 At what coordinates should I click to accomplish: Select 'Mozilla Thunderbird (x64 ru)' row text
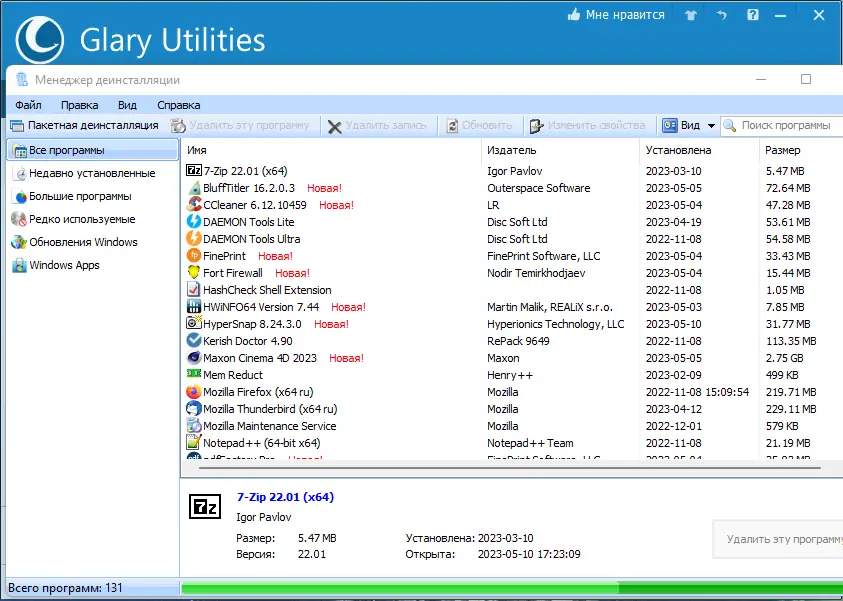tap(270, 409)
